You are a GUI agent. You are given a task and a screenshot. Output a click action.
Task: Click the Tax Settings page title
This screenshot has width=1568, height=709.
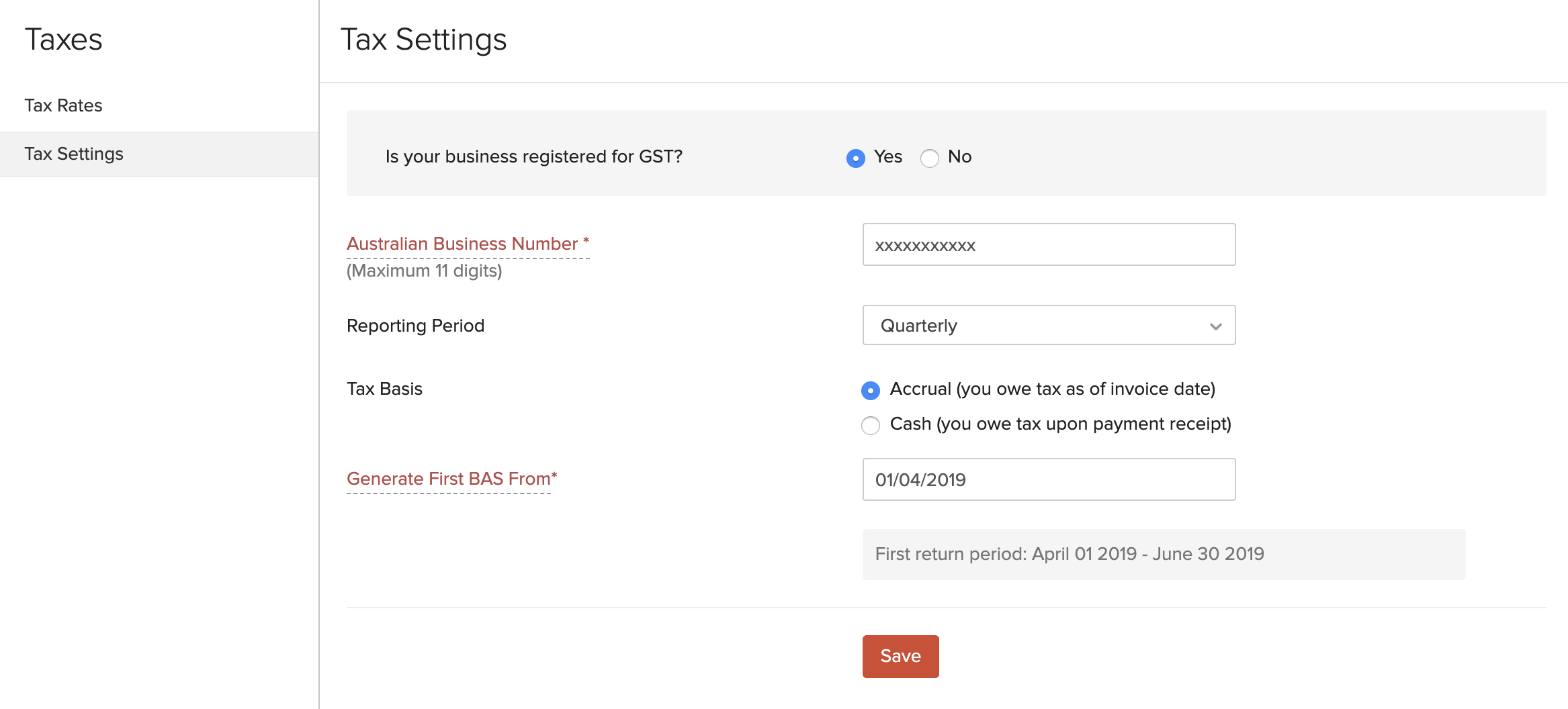coord(425,40)
